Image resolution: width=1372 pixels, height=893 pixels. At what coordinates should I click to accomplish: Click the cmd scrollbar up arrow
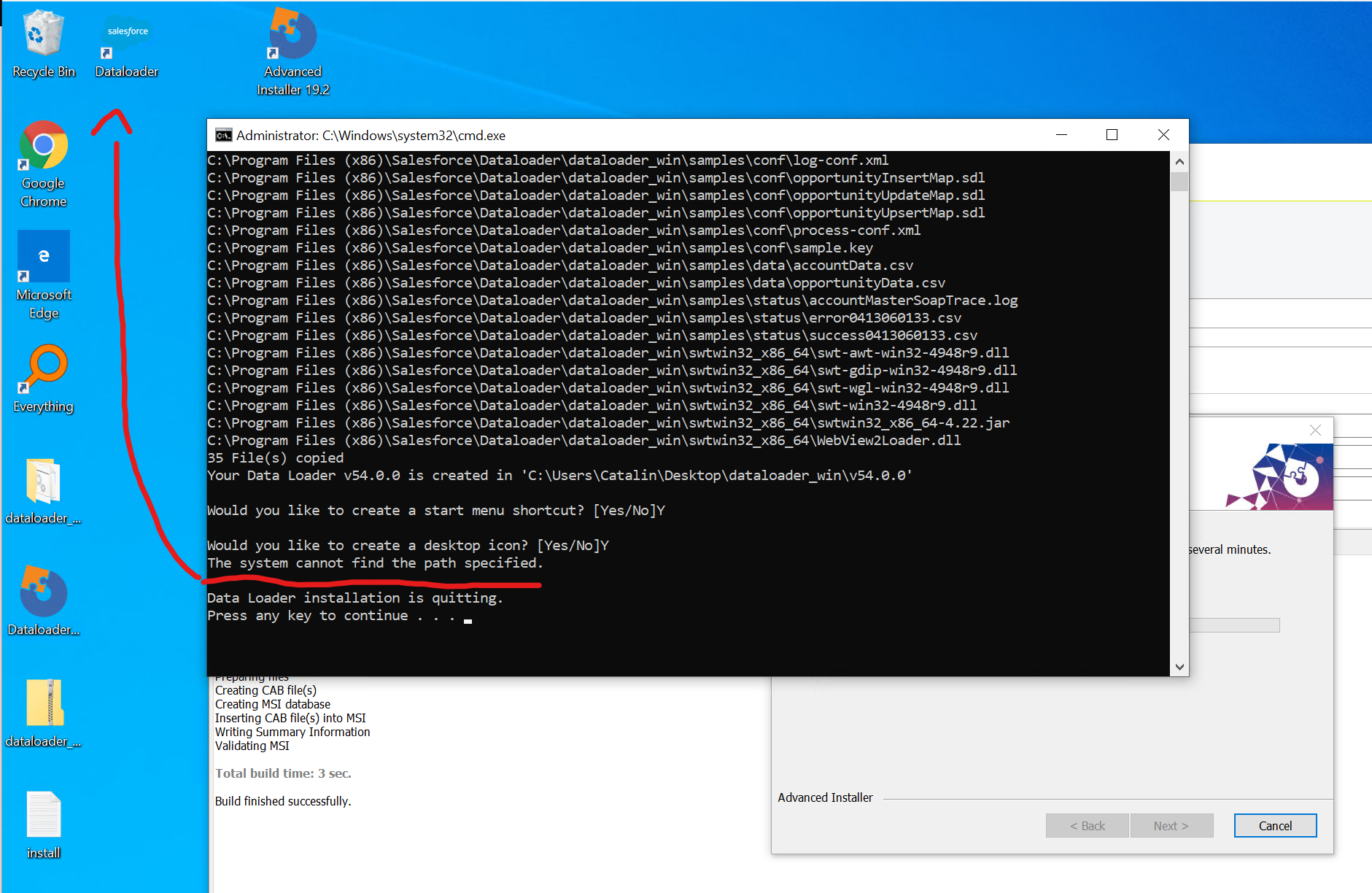(x=1179, y=161)
